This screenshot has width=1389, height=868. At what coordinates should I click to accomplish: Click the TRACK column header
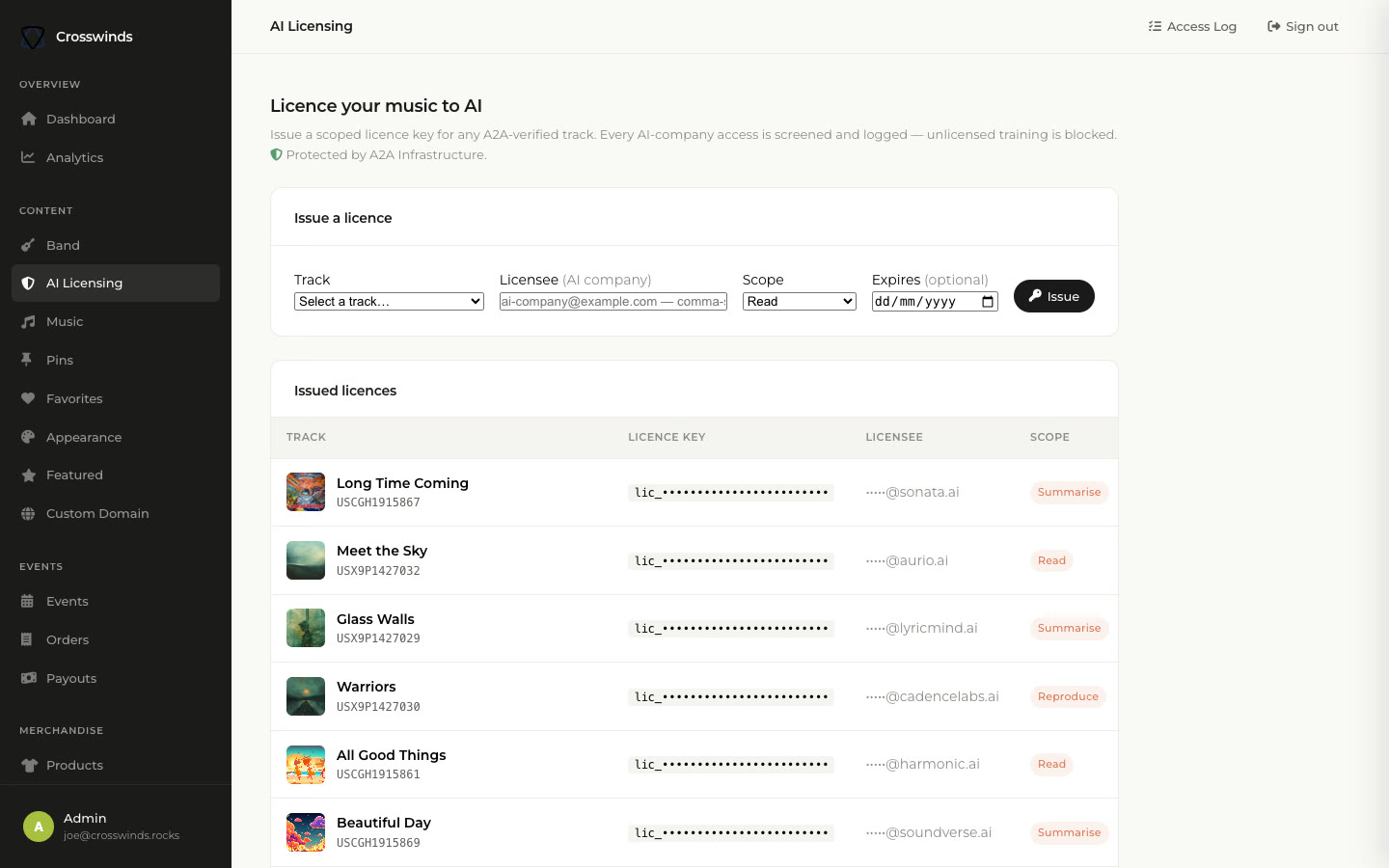tap(306, 437)
